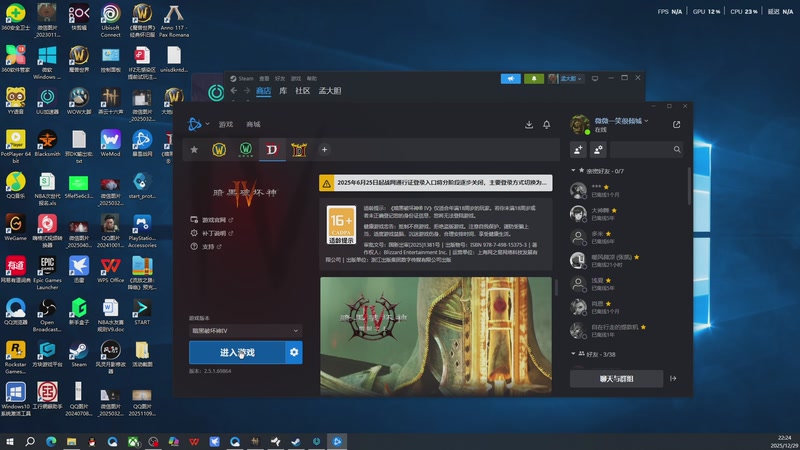The height and width of the screenshot is (450, 800).
Task: Select the green WoW Classic game icon
Action: tap(245, 149)
